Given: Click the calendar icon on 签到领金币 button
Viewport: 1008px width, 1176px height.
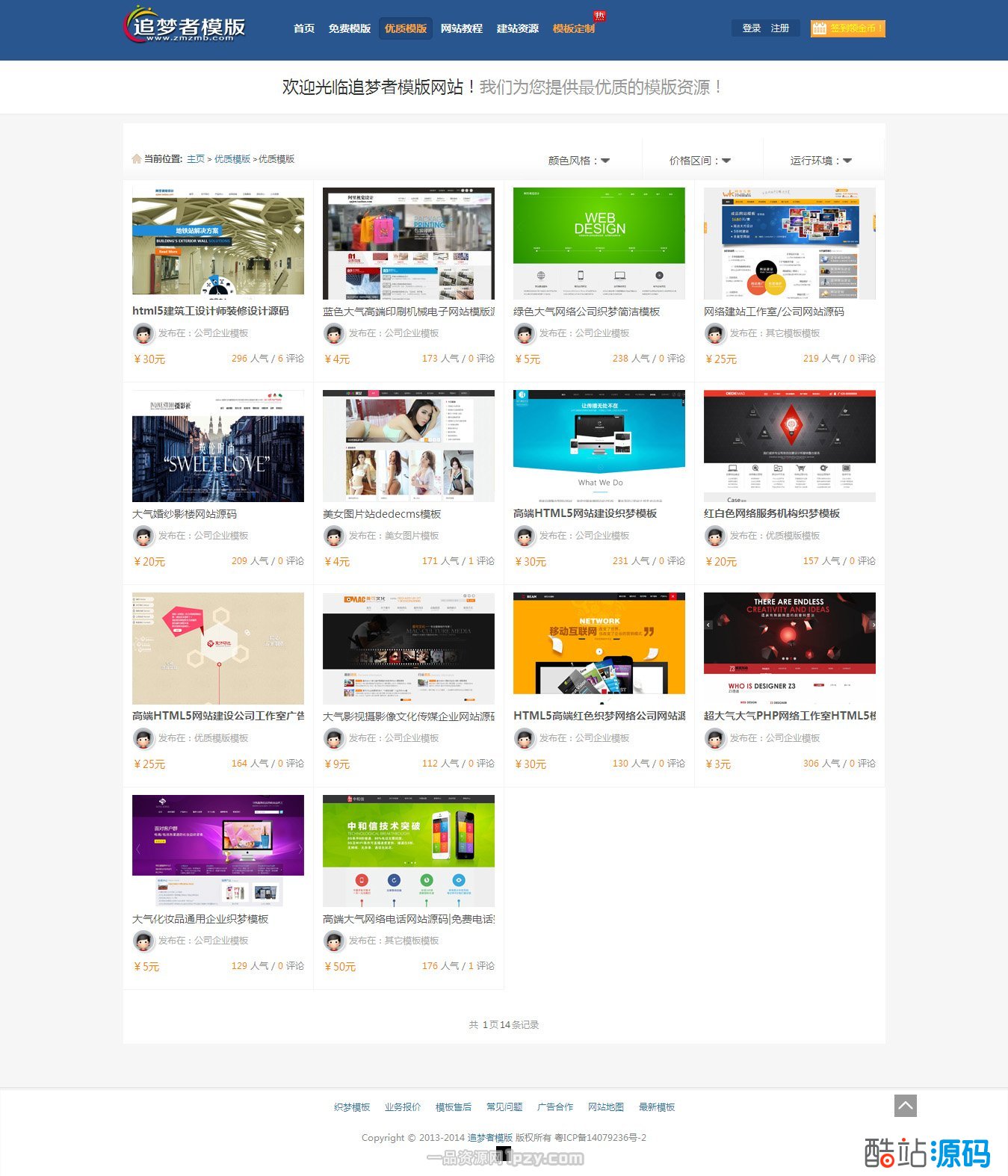Looking at the screenshot, I should 820,28.
